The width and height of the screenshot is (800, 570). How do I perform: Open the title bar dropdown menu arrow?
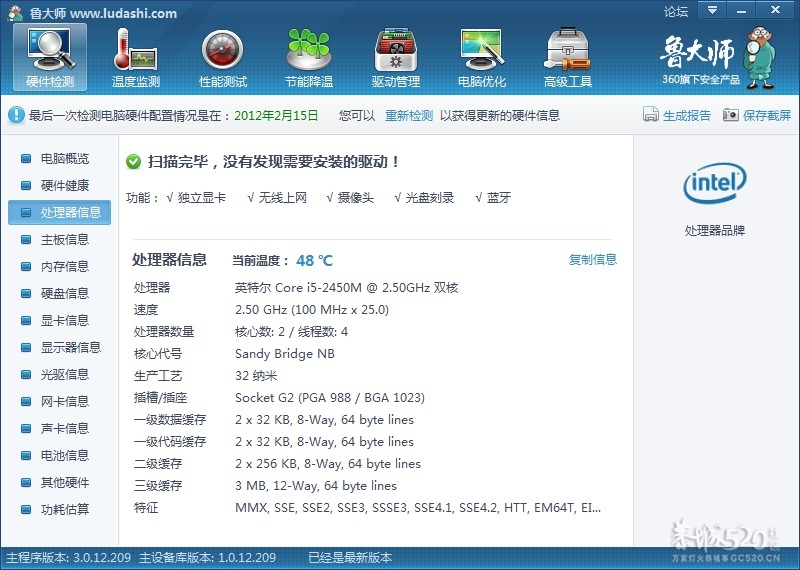712,11
